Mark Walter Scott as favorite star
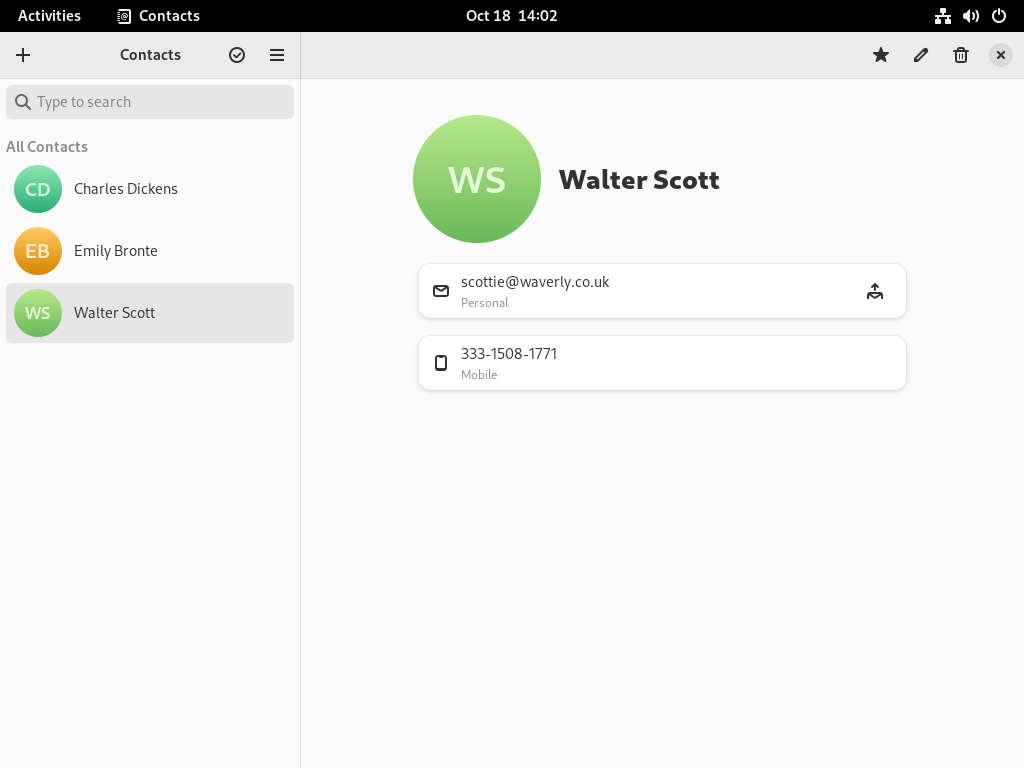This screenshot has width=1024, height=768. pos(881,55)
